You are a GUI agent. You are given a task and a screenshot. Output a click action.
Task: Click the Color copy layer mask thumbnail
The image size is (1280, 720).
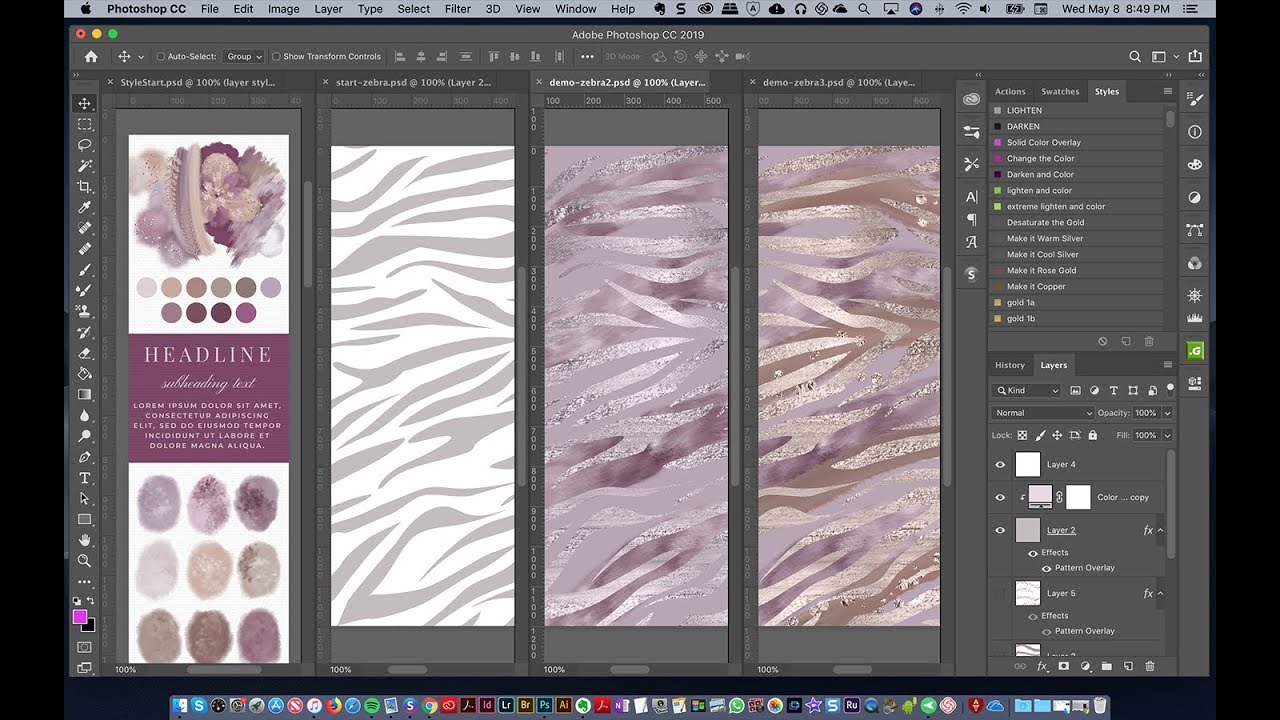coord(1078,497)
